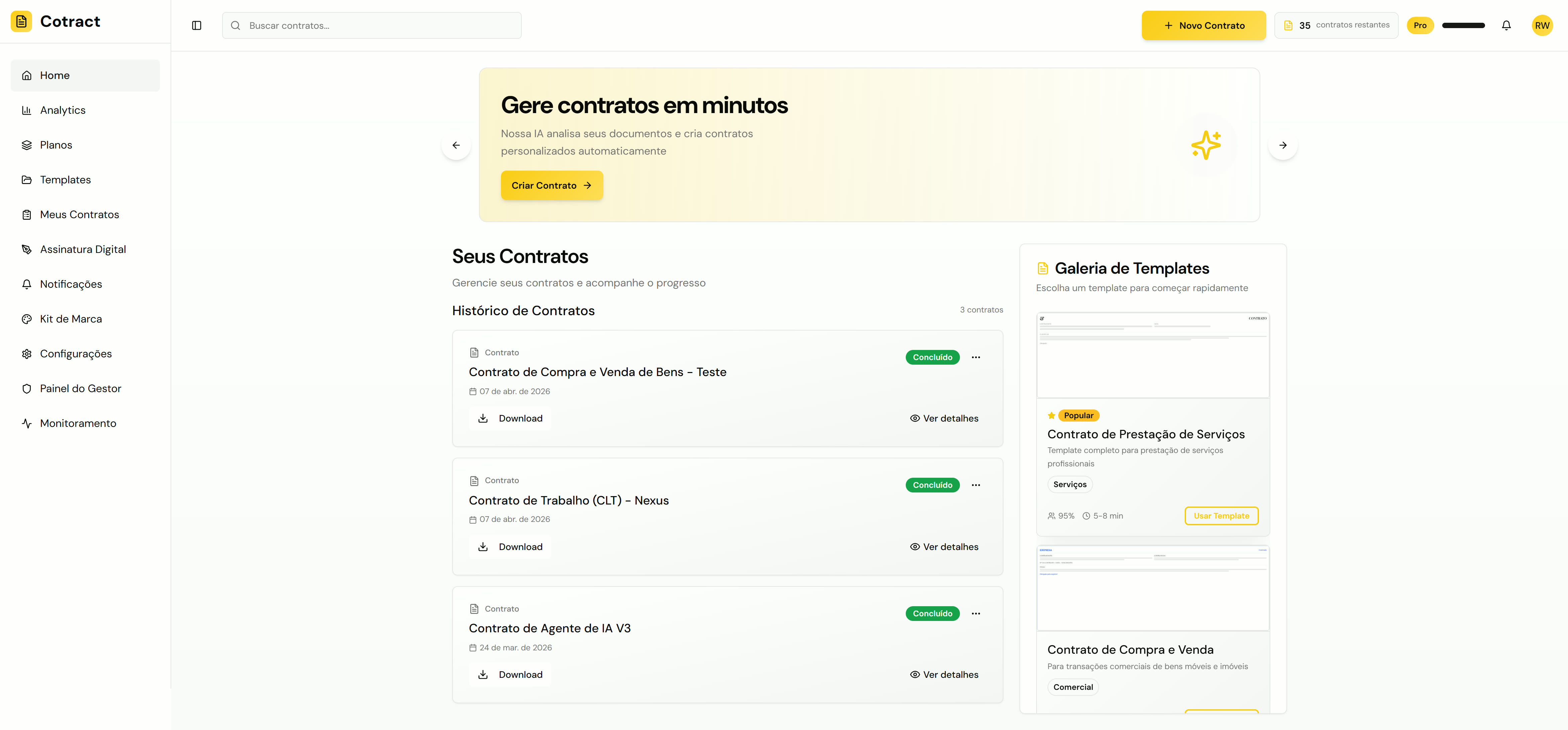Click the Contrato de Compra e Venda template thumbnail
Screen dimensions: 1568x730
point(1152,587)
